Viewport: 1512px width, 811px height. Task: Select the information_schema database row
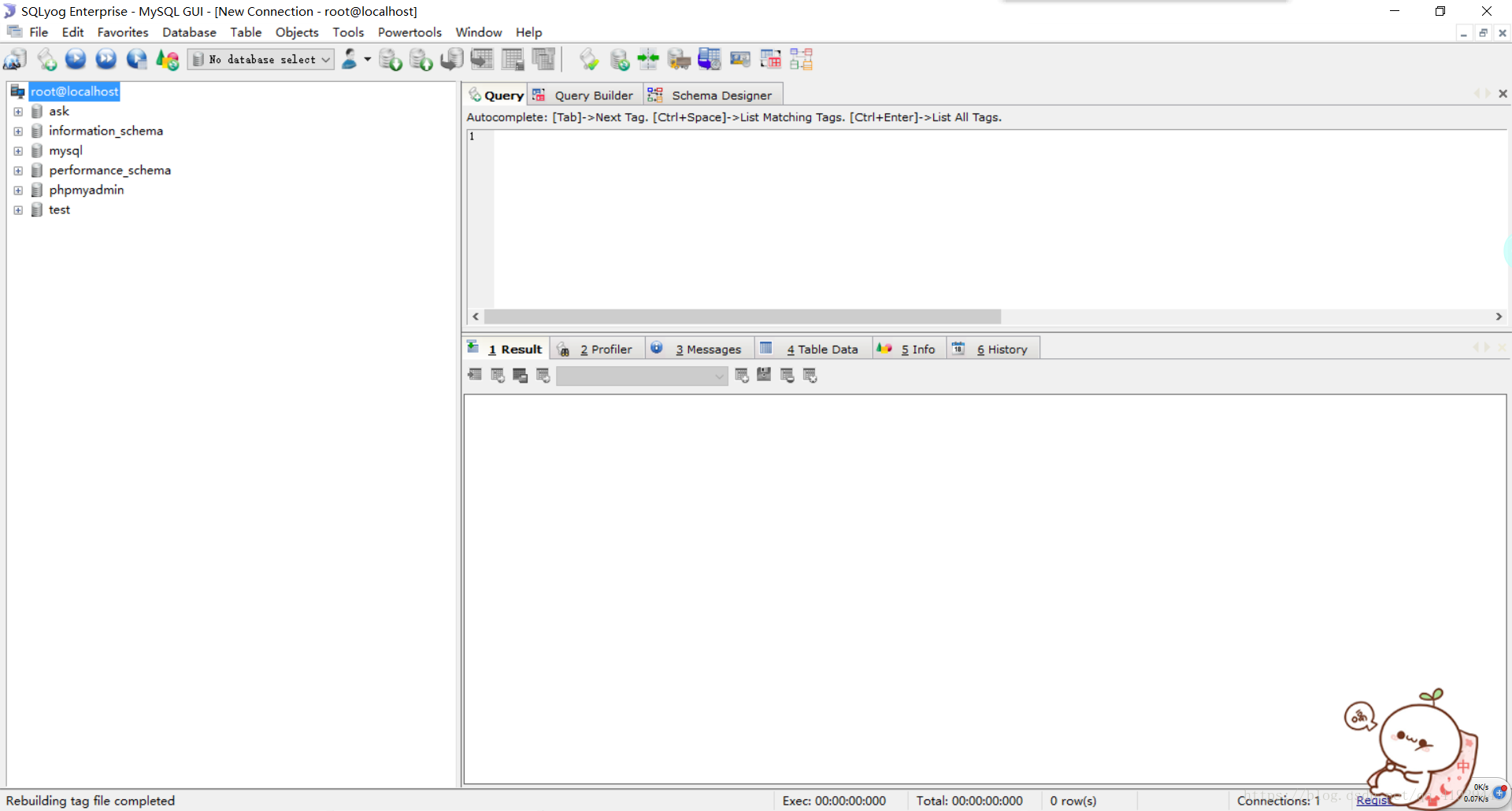click(x=106, y=131)
